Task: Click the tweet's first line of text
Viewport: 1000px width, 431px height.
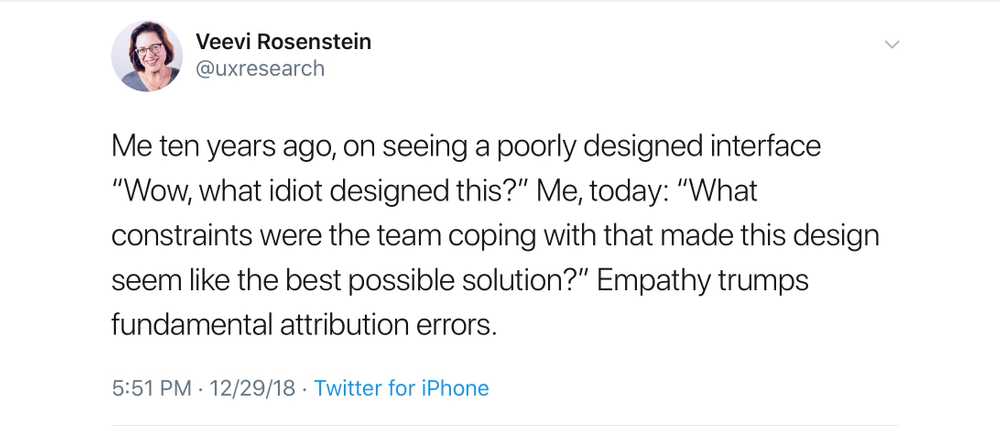Action: tap(466, 147)
